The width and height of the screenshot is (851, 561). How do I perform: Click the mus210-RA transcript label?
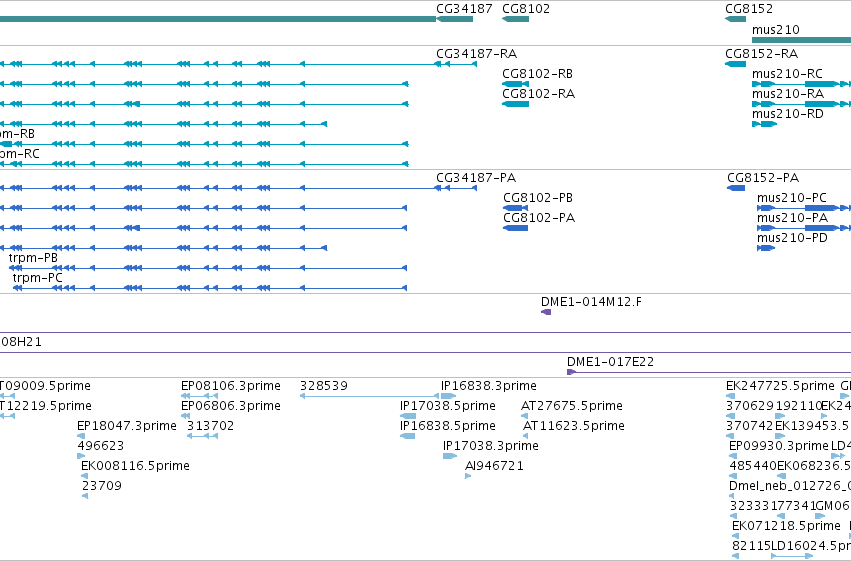point(788,94)
